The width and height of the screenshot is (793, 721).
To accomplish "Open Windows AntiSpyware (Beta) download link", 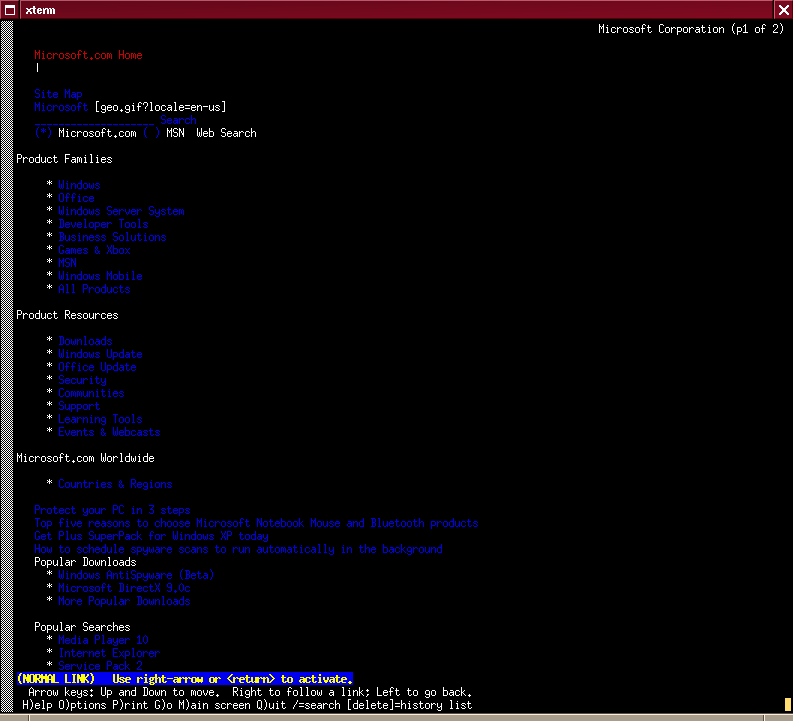I will (136, 576).
